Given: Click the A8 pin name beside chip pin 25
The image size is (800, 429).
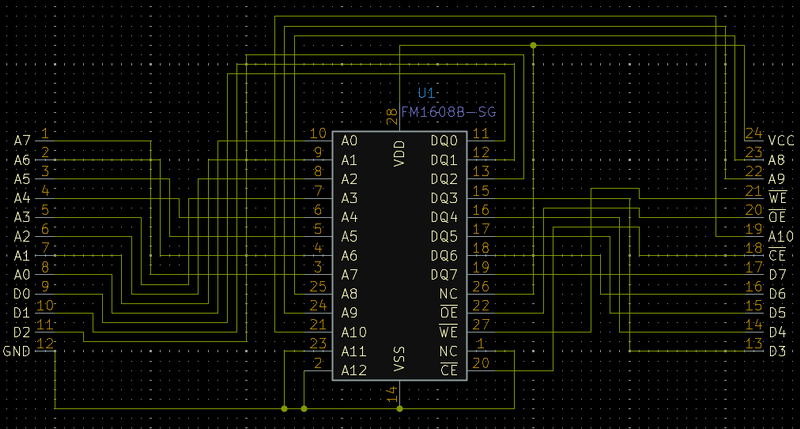Looking at the screenshot, I should click(349, 294).
